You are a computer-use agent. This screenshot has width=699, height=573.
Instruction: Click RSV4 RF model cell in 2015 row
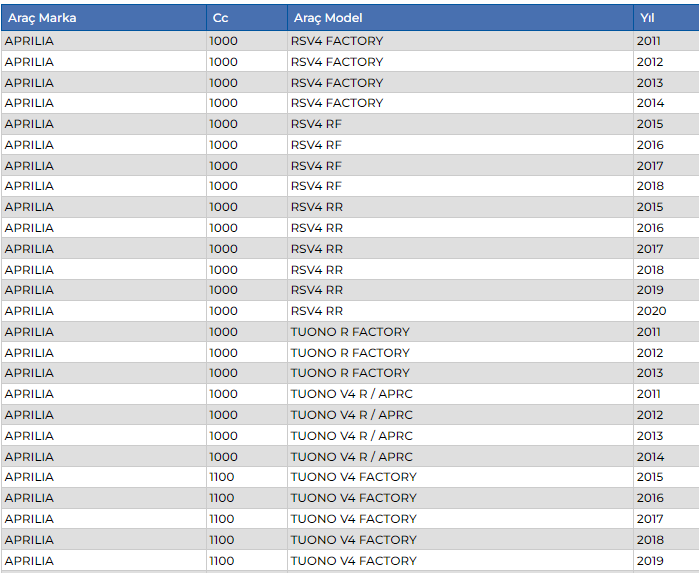pyautogui.click(x=316, y=124)
